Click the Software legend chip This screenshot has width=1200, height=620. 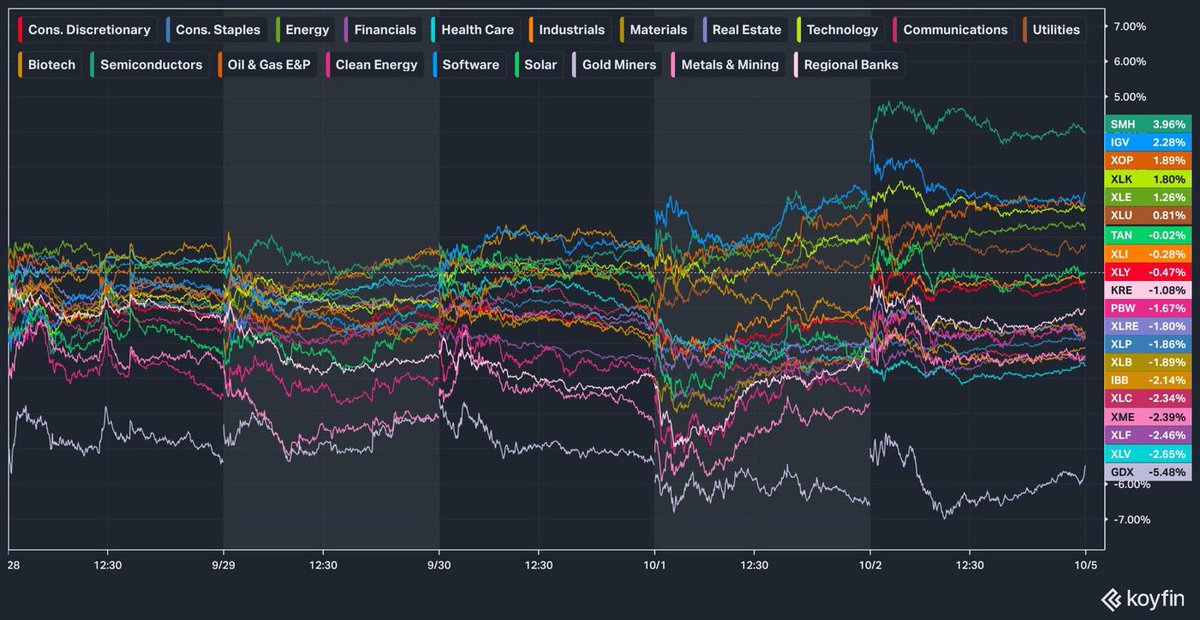(468, 65)
